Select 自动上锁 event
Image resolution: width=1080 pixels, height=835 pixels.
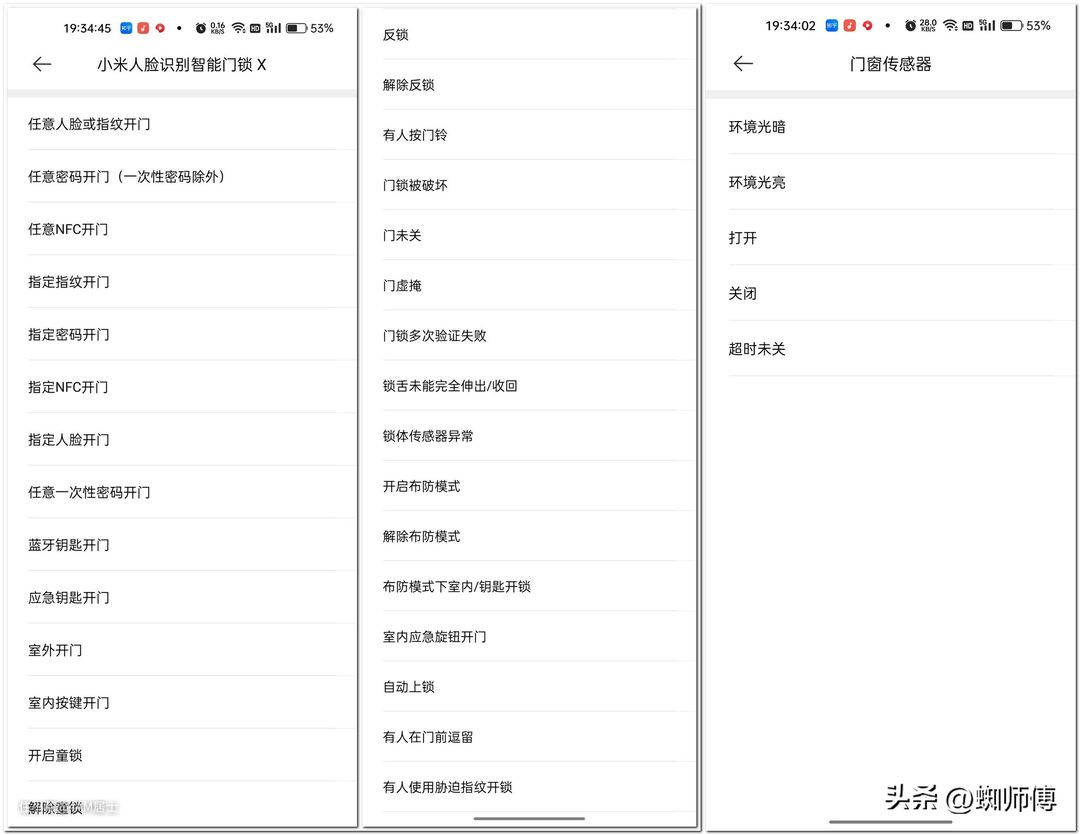[x=530, y=687]
